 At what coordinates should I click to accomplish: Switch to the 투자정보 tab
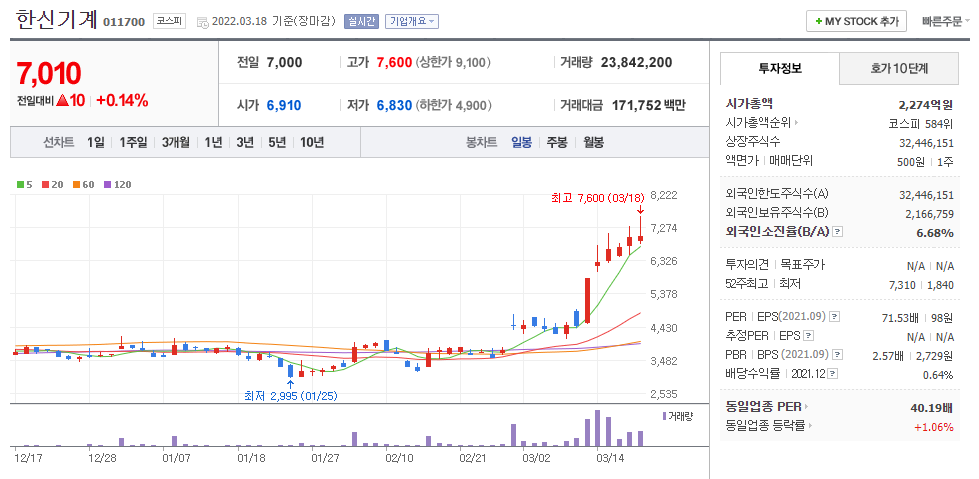click(x=780, y=69)
